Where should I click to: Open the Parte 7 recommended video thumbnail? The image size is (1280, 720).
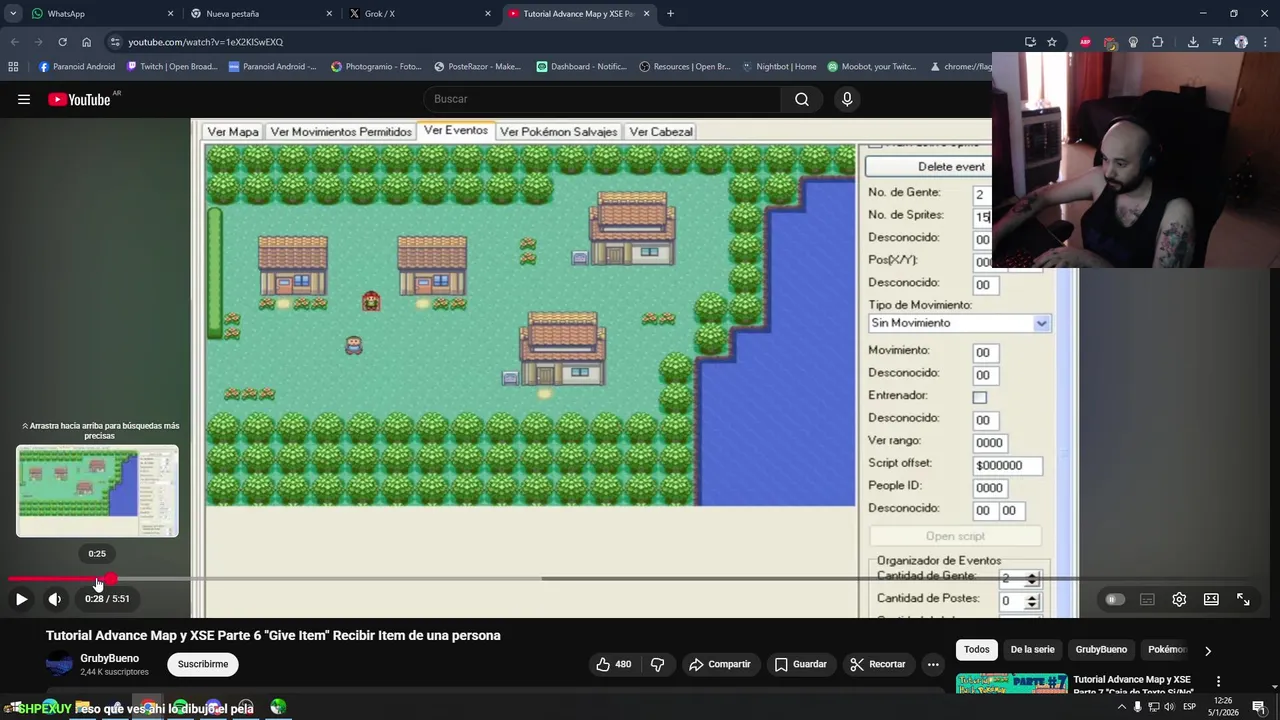click(x=1012, y=683)
